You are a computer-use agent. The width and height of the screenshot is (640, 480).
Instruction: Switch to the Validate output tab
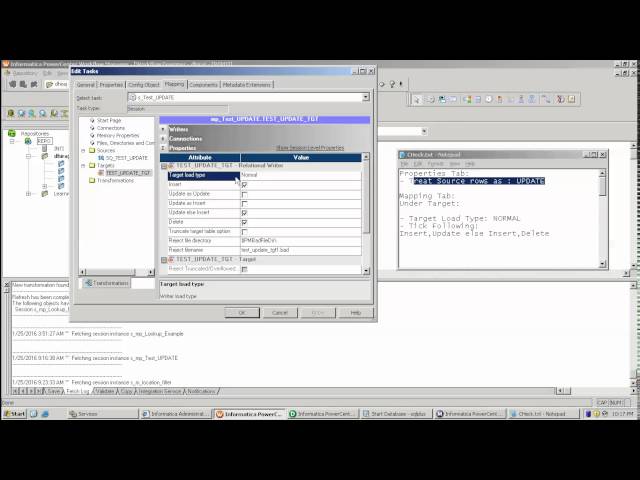[x=105, y=391]
